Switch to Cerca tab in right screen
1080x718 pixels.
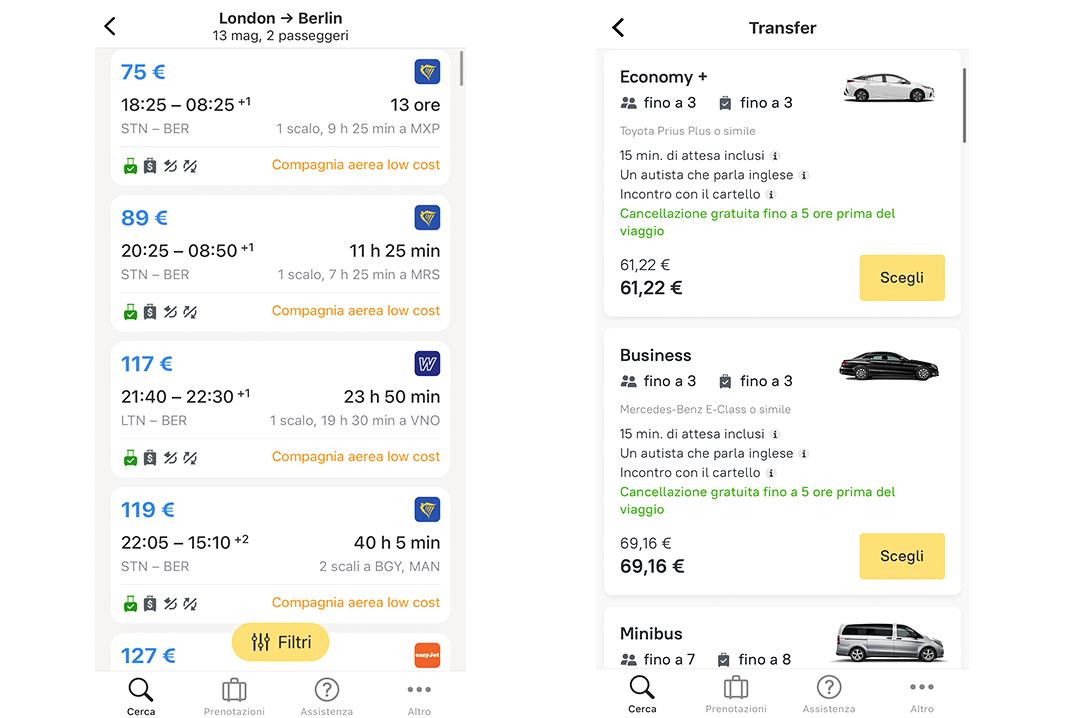click(642, 696)
